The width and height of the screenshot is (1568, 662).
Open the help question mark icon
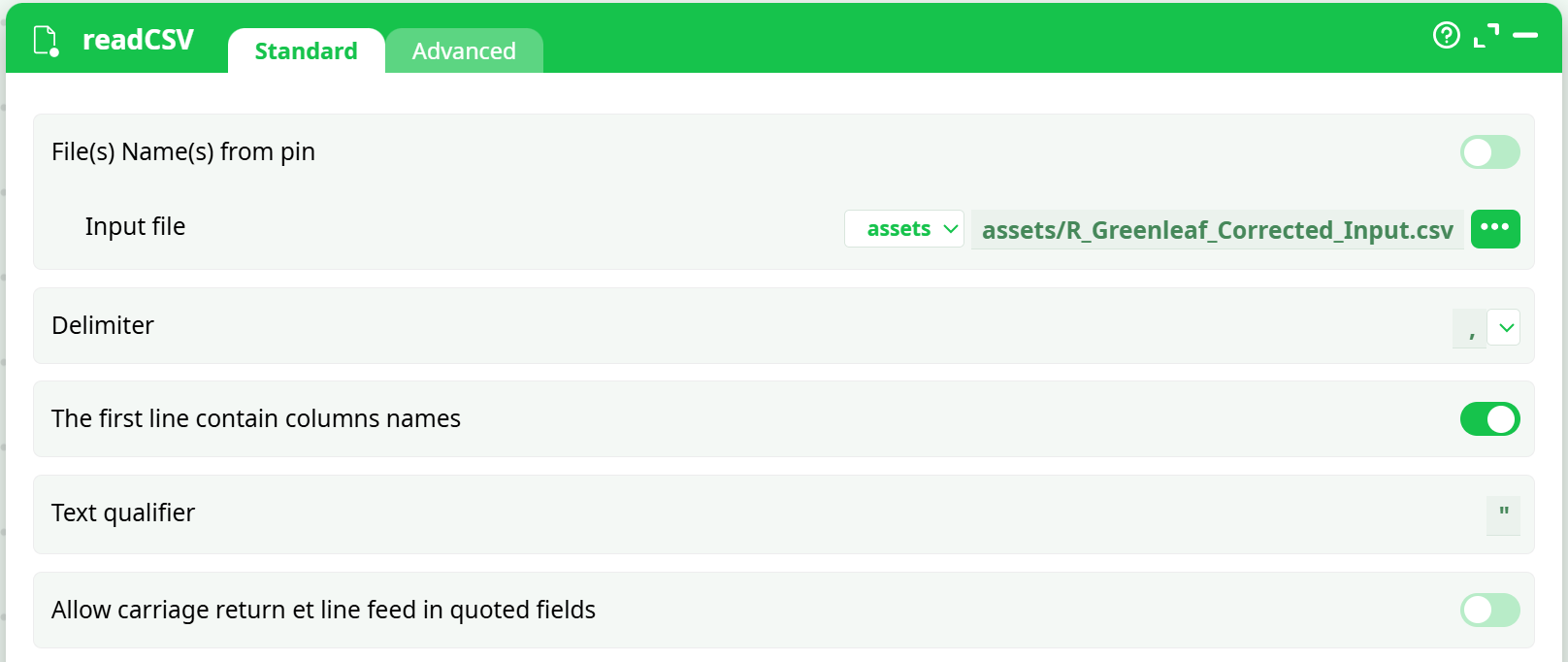1446,36
